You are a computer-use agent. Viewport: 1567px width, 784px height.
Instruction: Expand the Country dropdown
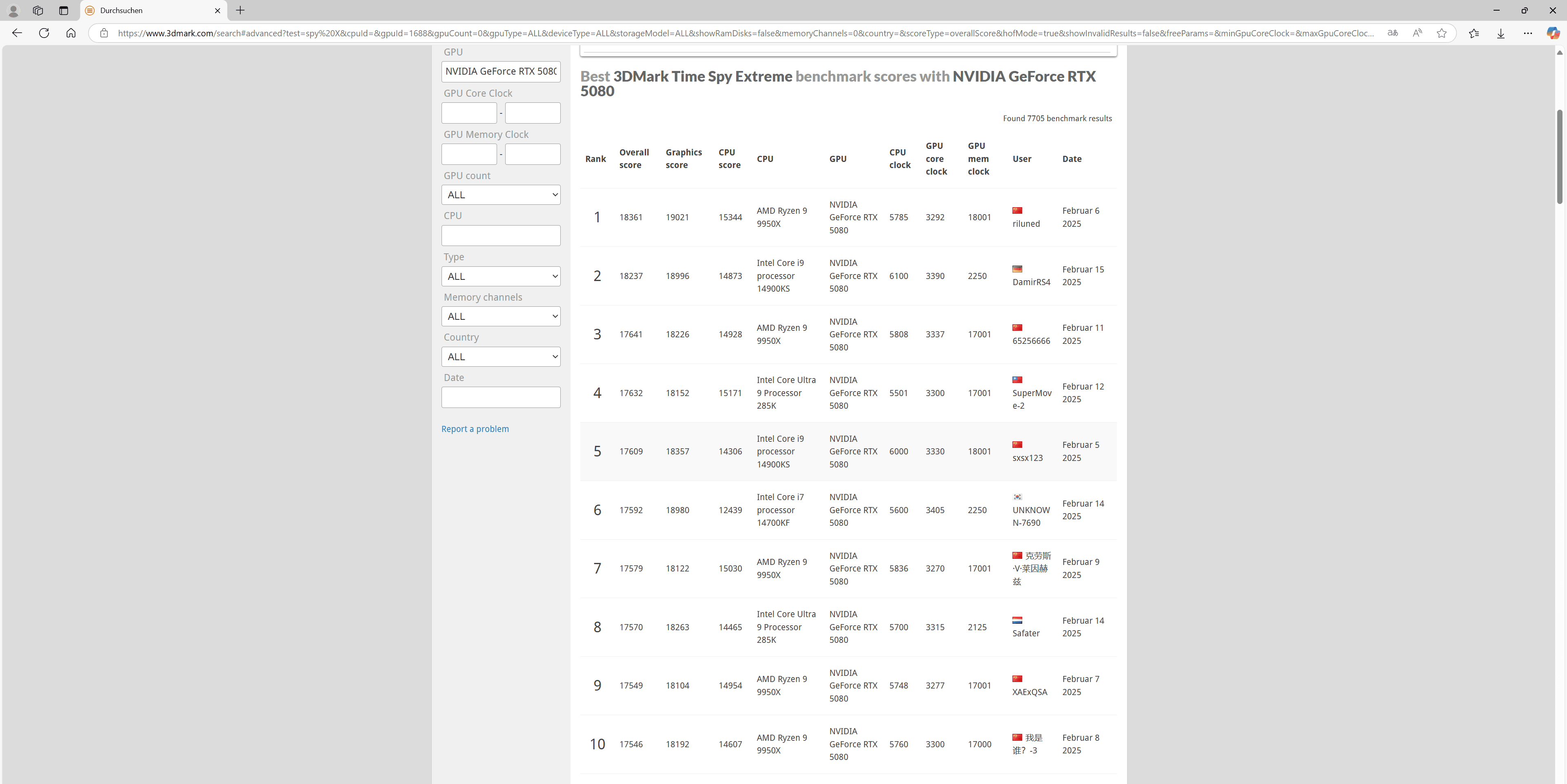[x=501, y=357]
